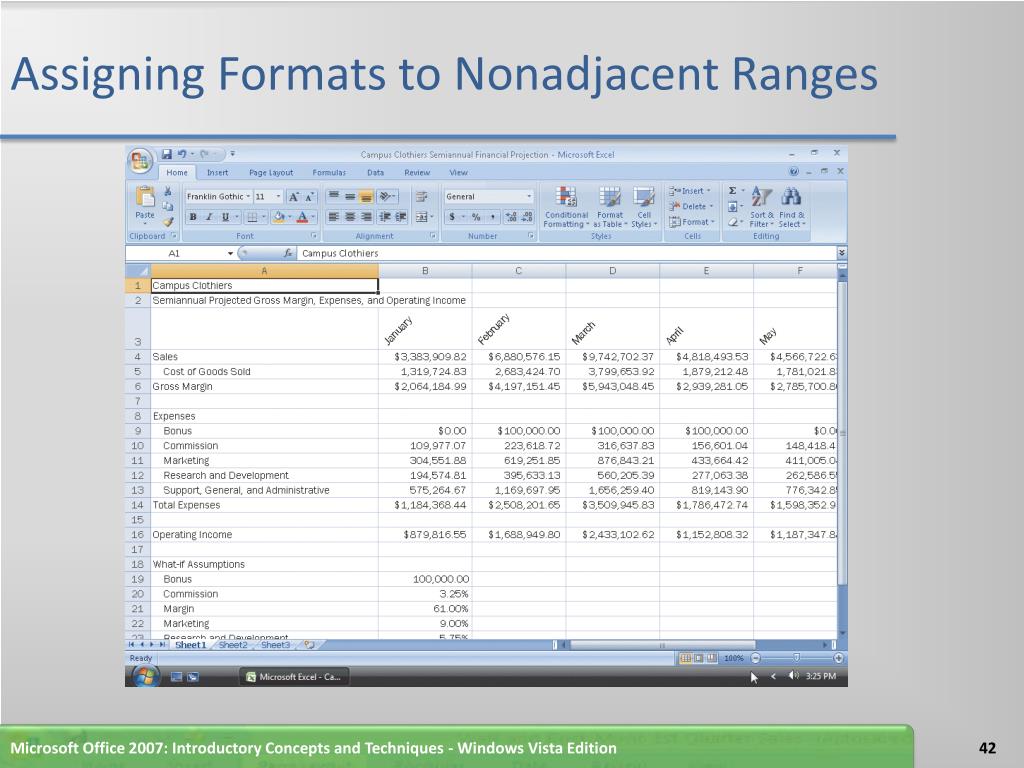Click Decrease Decimal button
This screenshot has width=1024, height=768.
(x=527, y=217)
